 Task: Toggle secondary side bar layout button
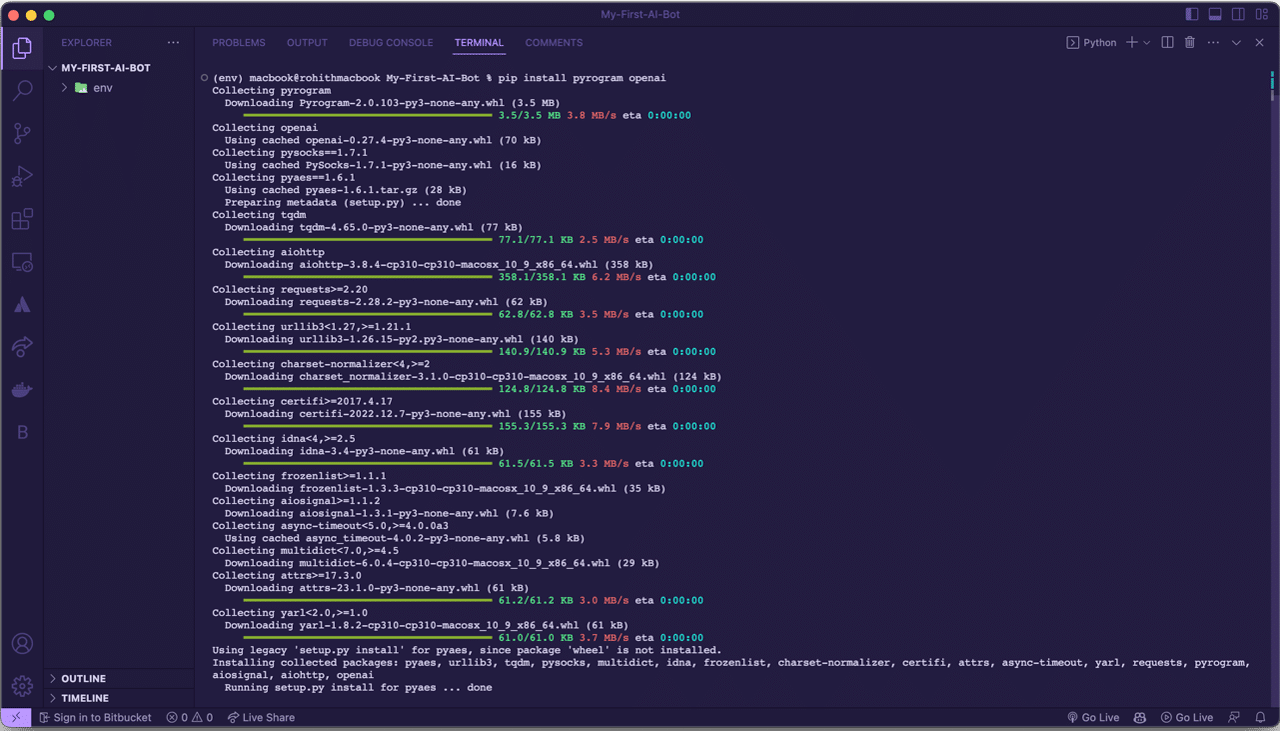click(1239, 15)
